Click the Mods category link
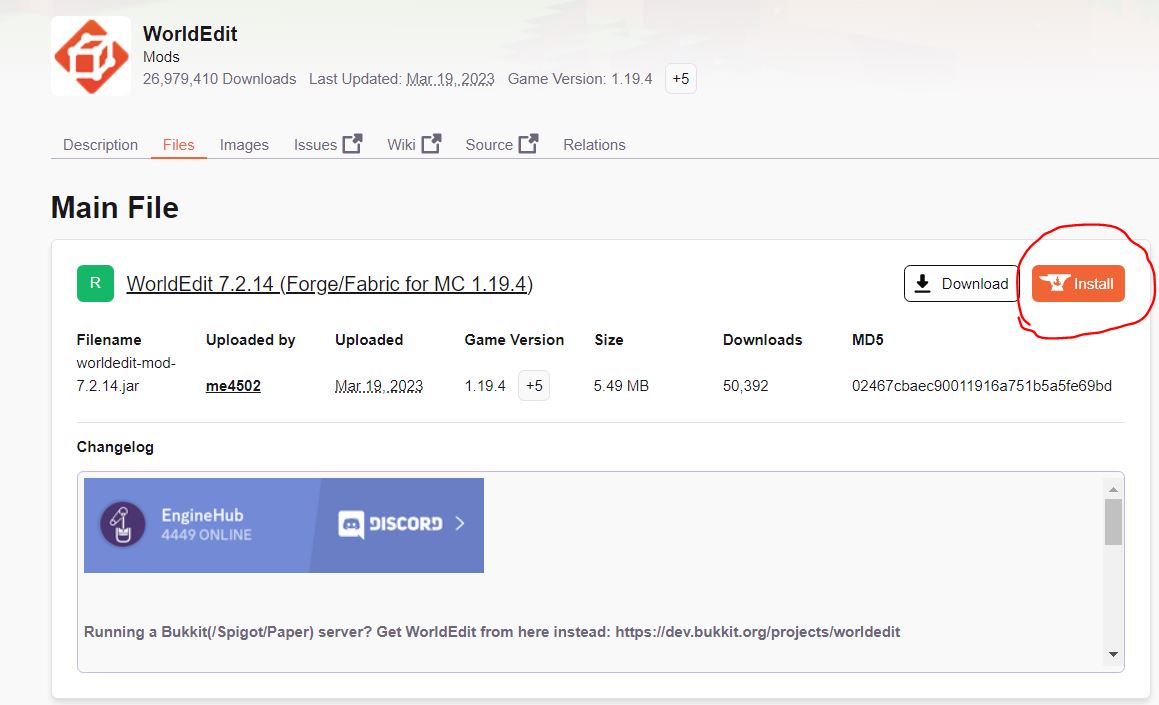The height and width of the screenshot is (705, 1159). (161, 57)
